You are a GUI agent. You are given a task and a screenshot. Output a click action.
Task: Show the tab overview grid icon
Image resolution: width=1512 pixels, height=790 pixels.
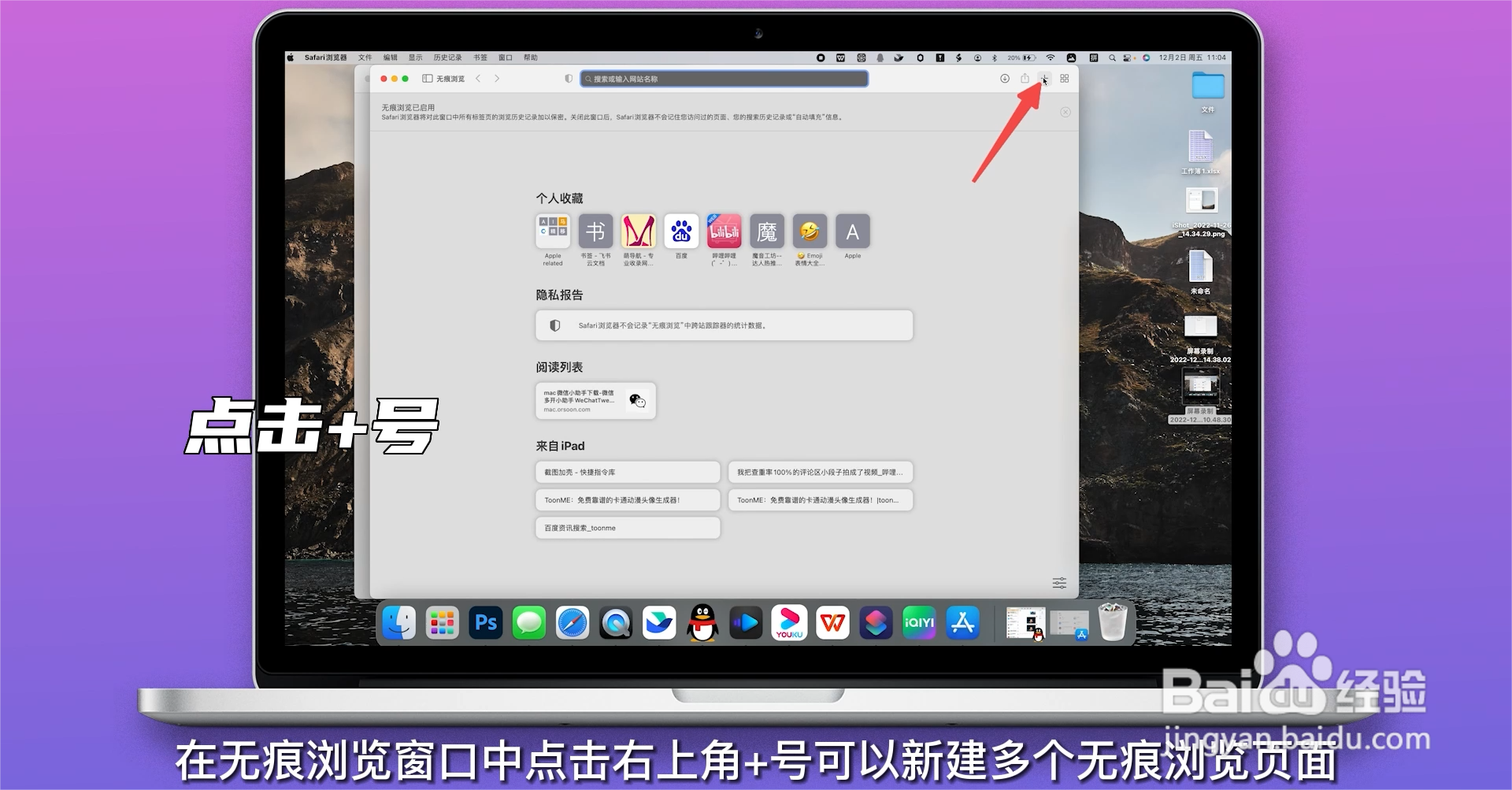(x=1064, y=78)
